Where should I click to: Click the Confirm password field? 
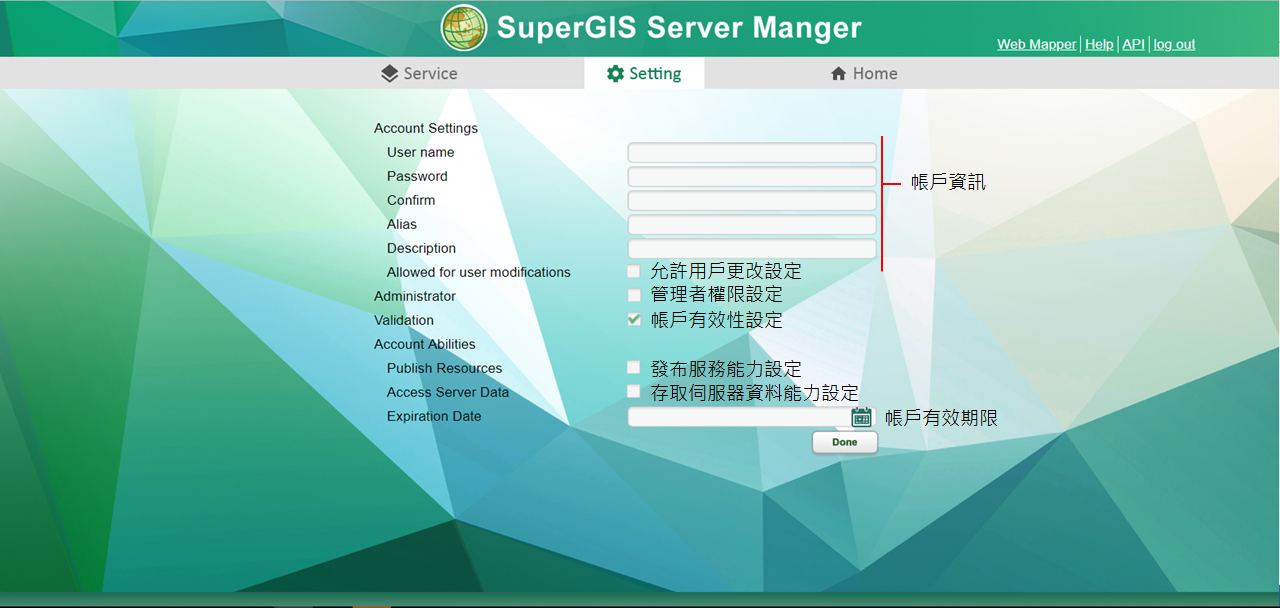coord(752,201)
